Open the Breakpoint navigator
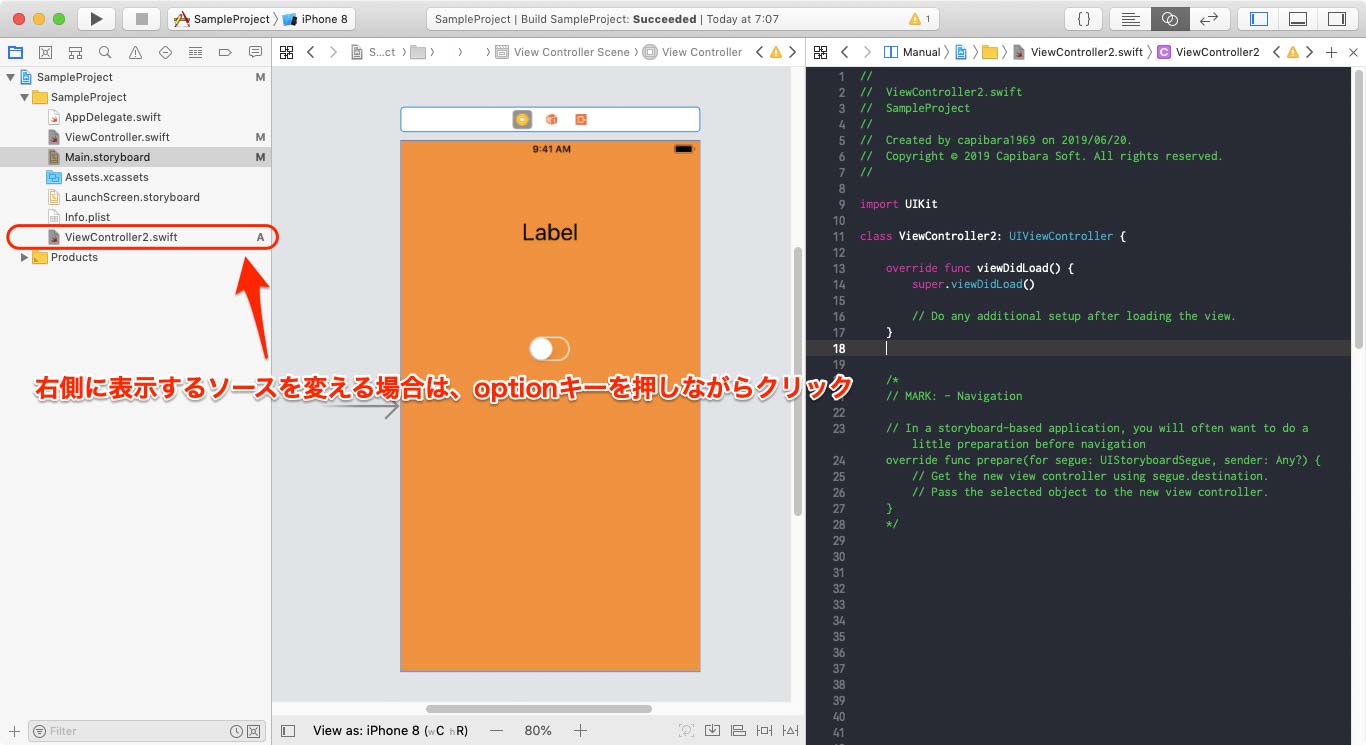The image size is (1366, 745). pos(225,52)
